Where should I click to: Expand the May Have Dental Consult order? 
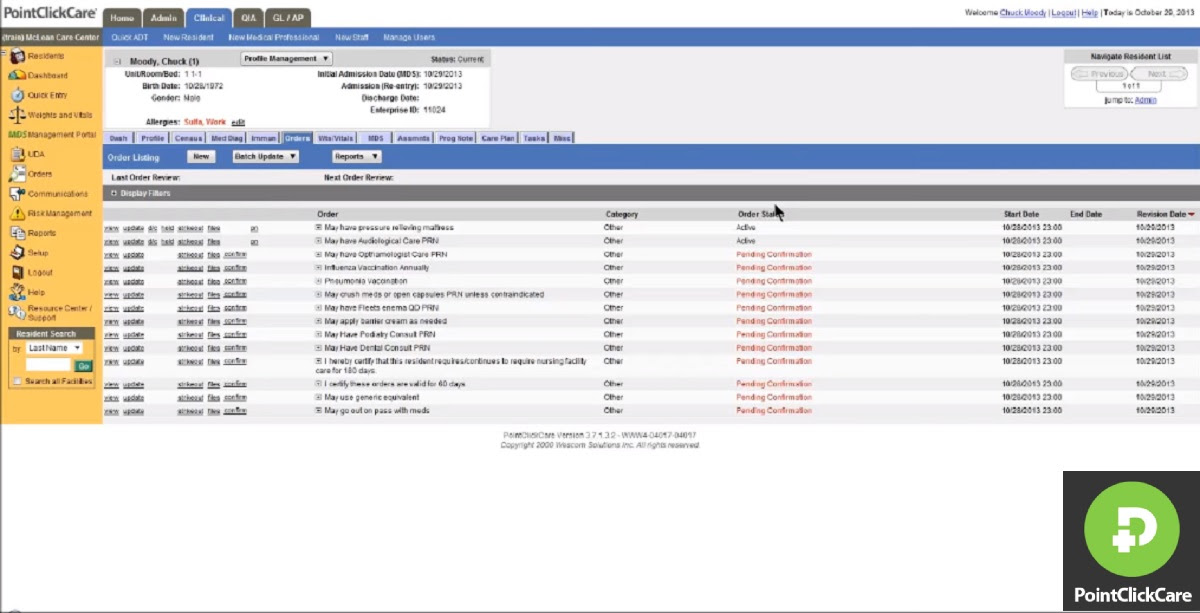319,348
